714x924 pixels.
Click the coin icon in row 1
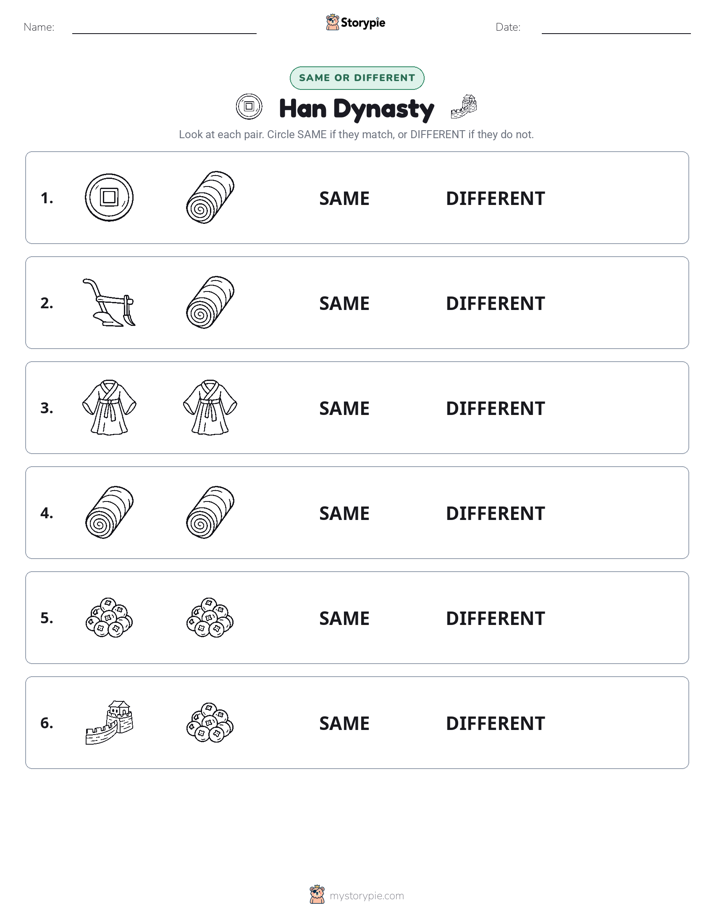109,197
